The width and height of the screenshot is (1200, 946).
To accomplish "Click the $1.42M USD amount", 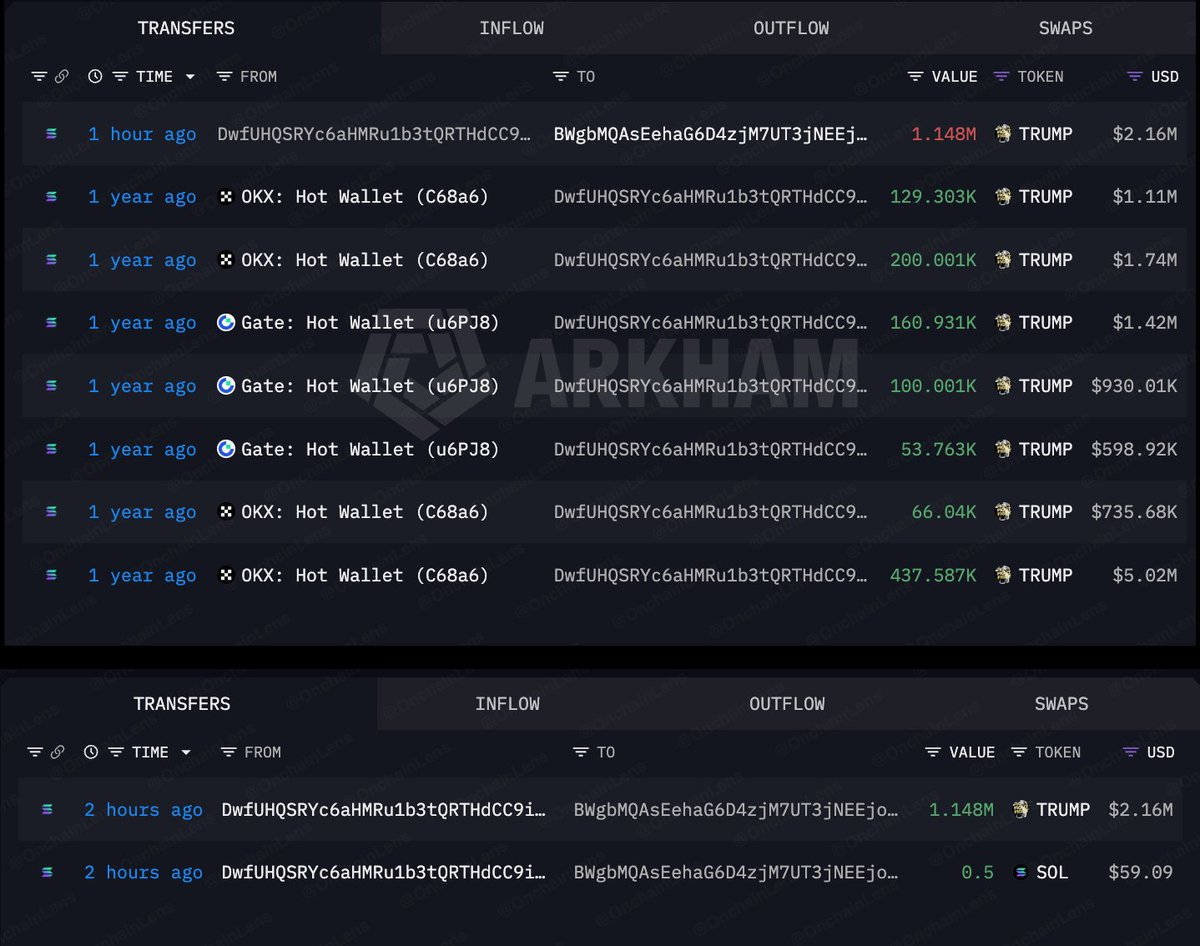I will (1145, 323).
